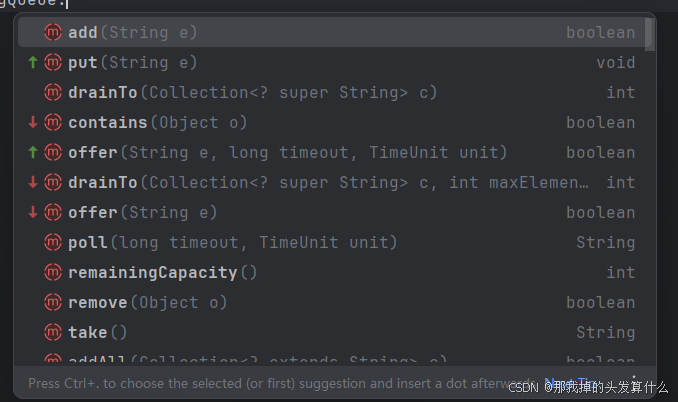Open the three-dot options menu in the hint bar
The height and width of the screenshot is (402, 678).
click(634, 383)
